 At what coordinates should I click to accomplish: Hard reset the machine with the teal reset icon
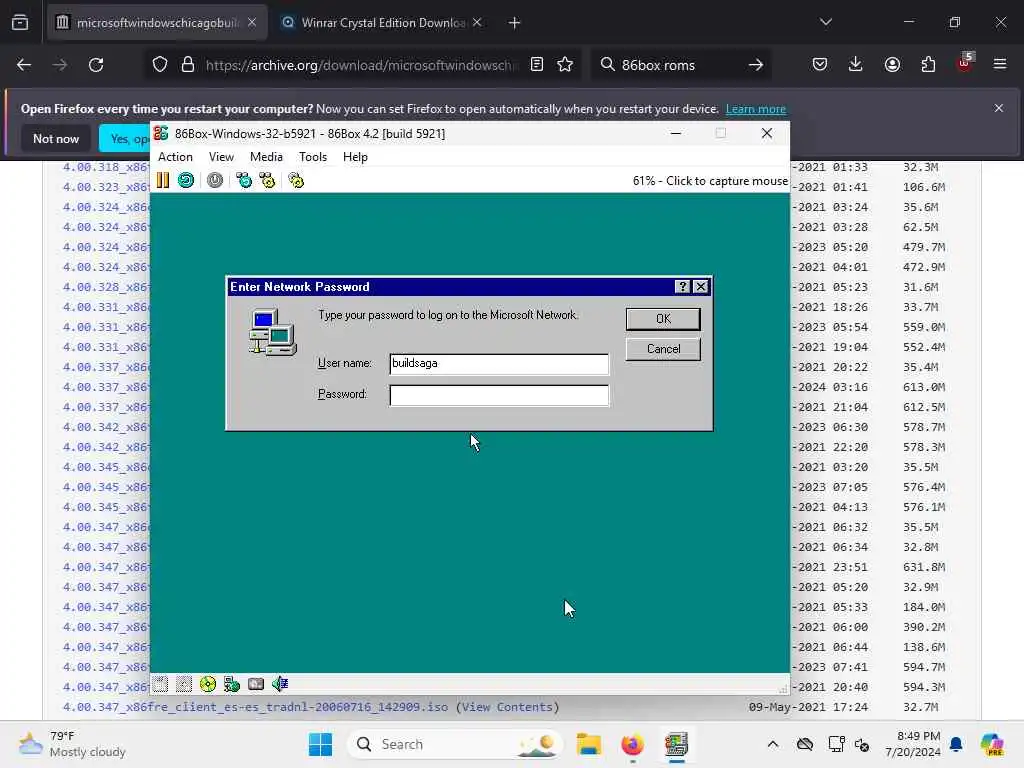(186, 180)
